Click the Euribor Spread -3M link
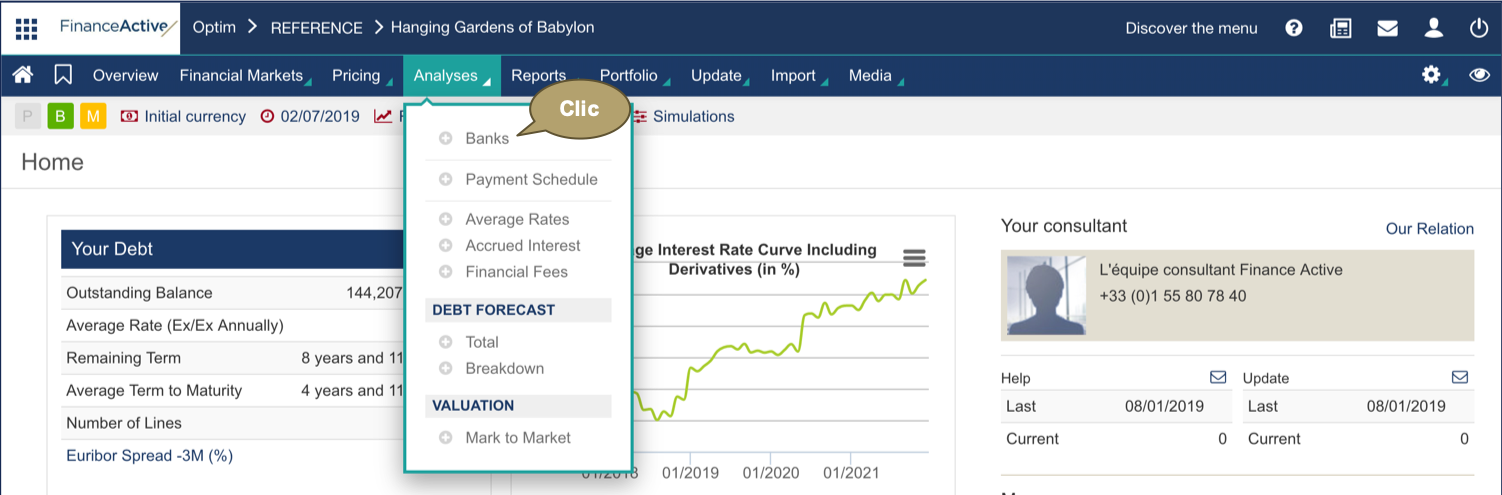Viewport: 1502px width, 495px height. (x=149, y=455)
